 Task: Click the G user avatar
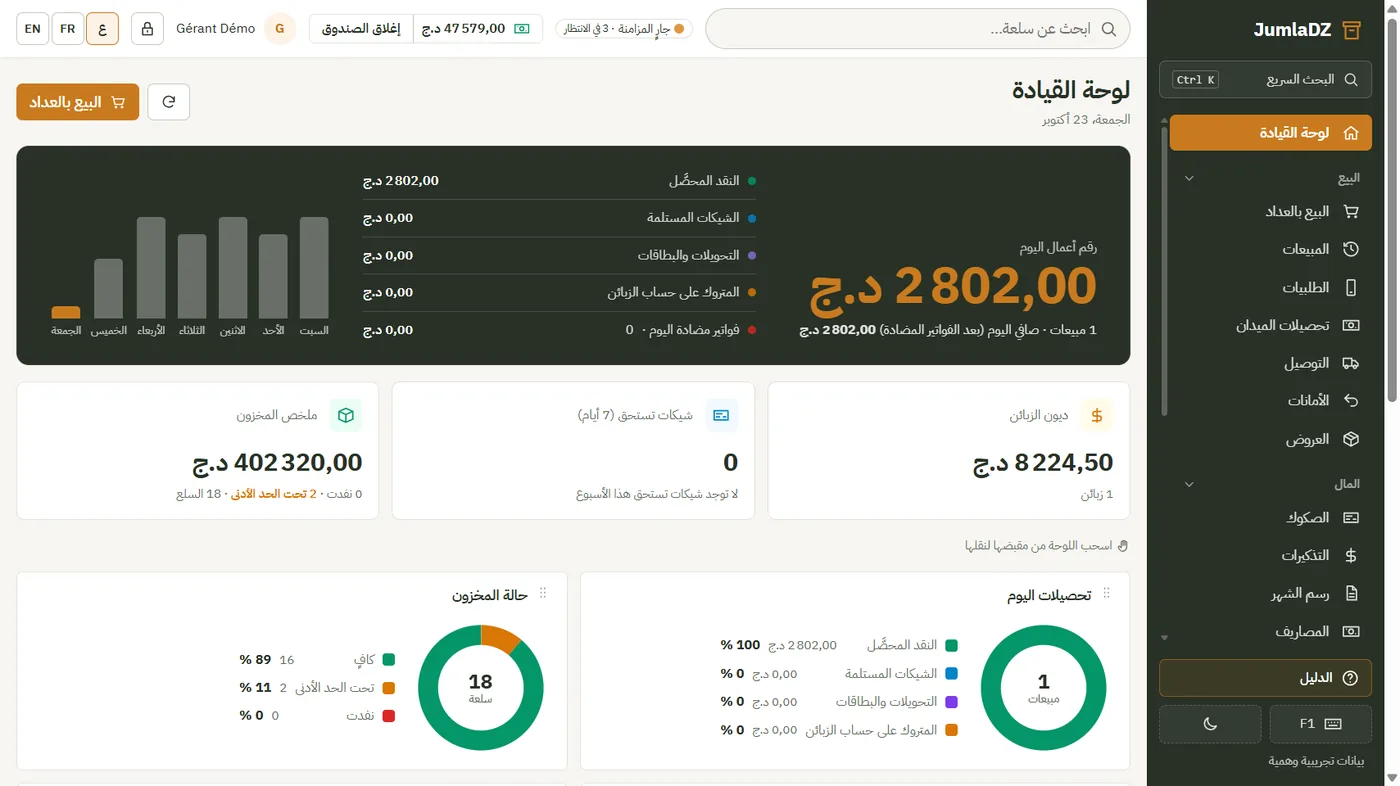[280, 29]
